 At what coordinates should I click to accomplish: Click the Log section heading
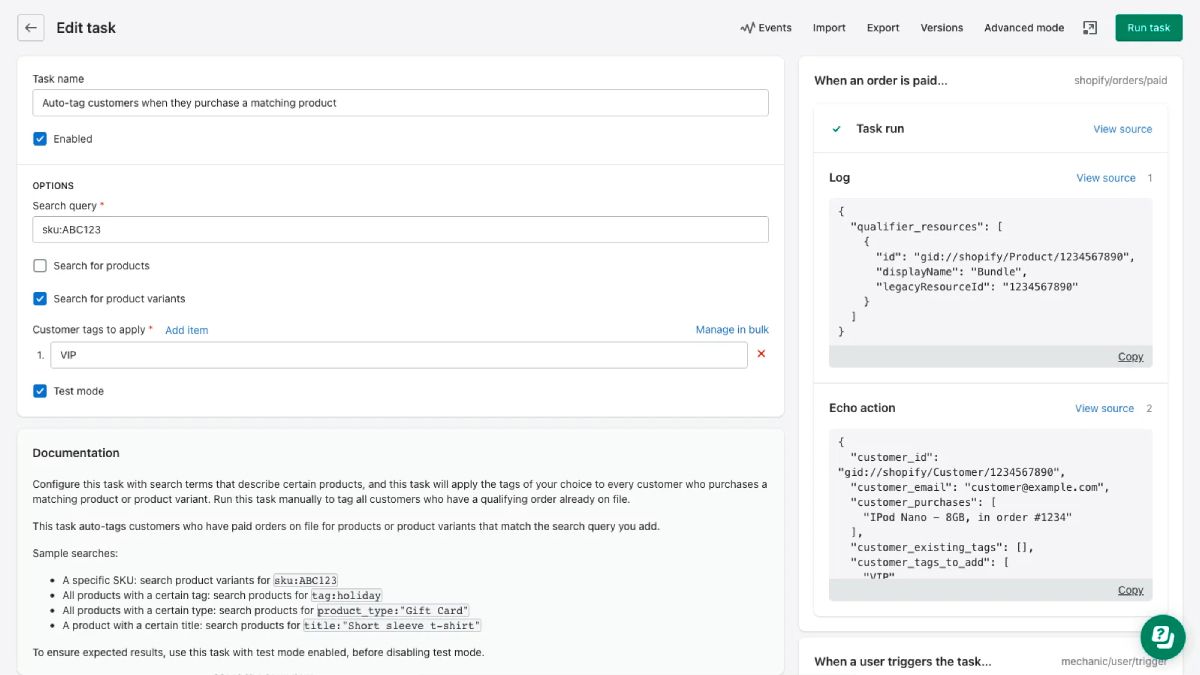pyautogui.click(x=839, y=178)
